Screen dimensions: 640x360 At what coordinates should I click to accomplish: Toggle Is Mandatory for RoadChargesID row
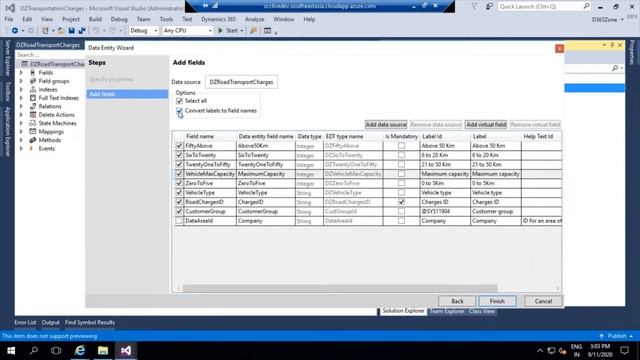pyautogui.click(x=402, y=202)
